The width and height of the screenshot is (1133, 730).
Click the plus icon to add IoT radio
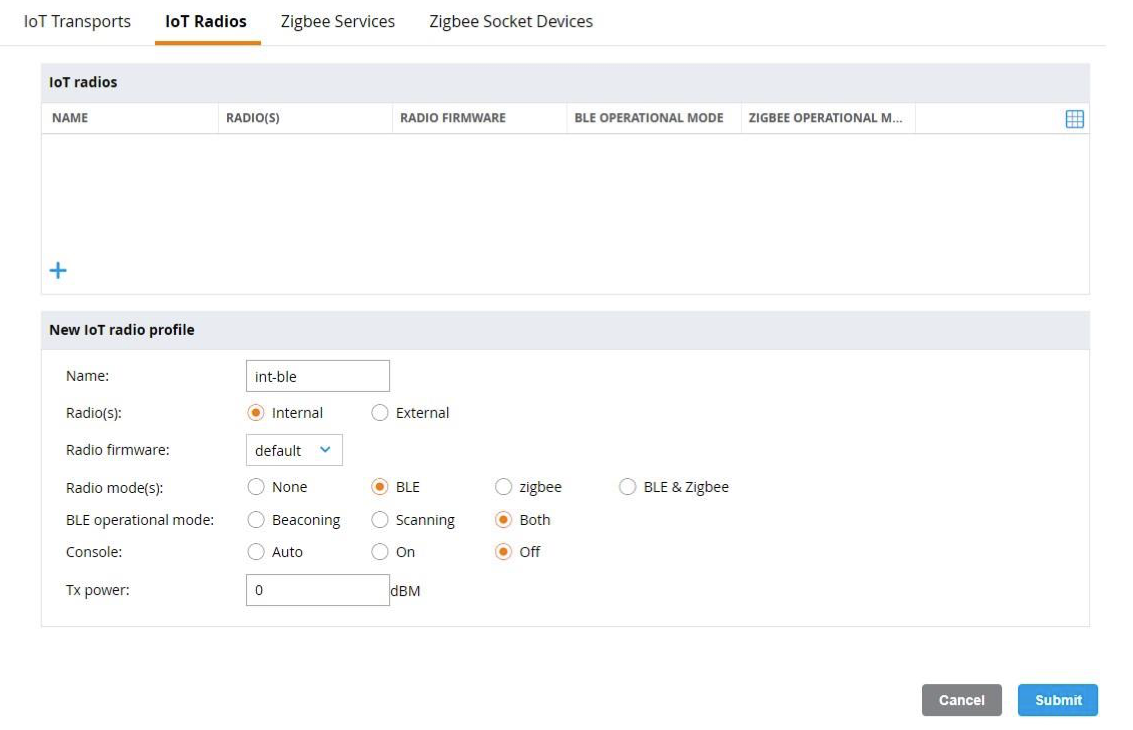(58, 271)
